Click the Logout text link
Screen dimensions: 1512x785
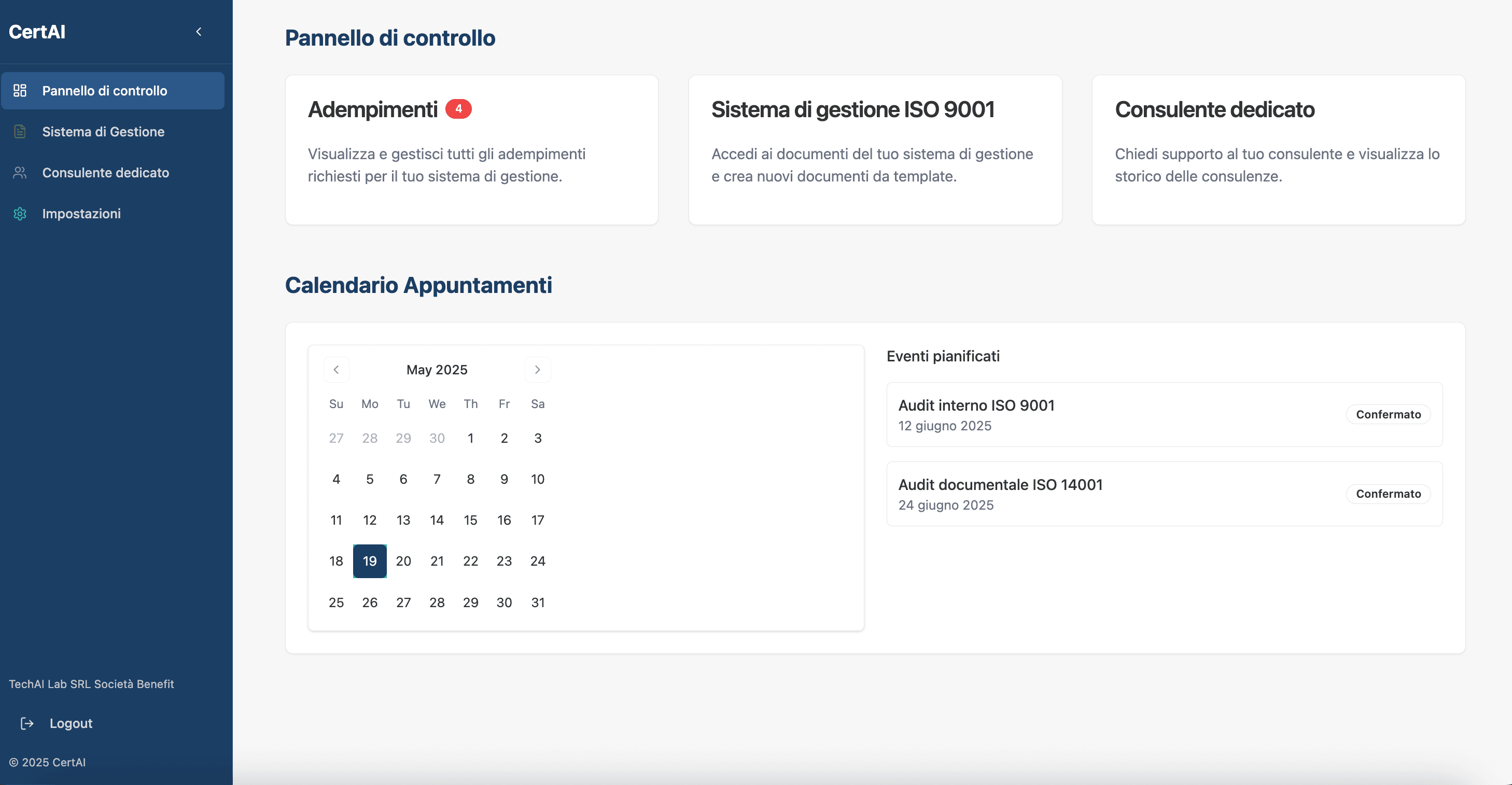point(71,723)
